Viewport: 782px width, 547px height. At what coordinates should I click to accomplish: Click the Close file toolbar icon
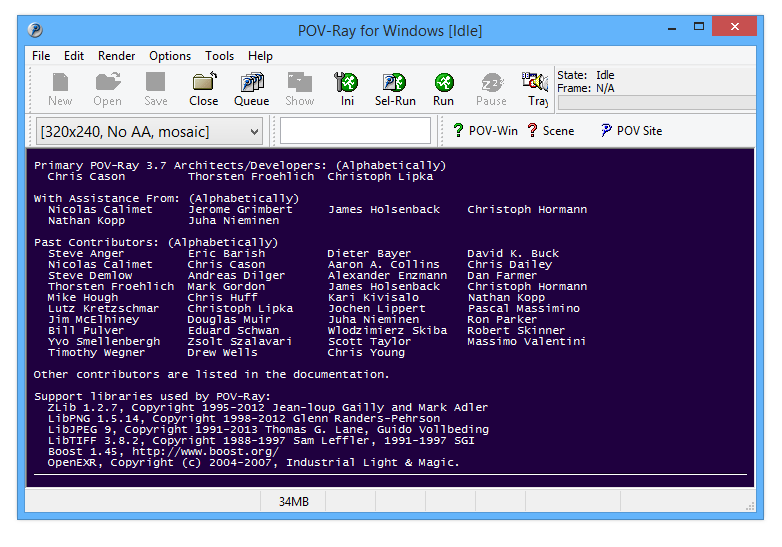204,83
